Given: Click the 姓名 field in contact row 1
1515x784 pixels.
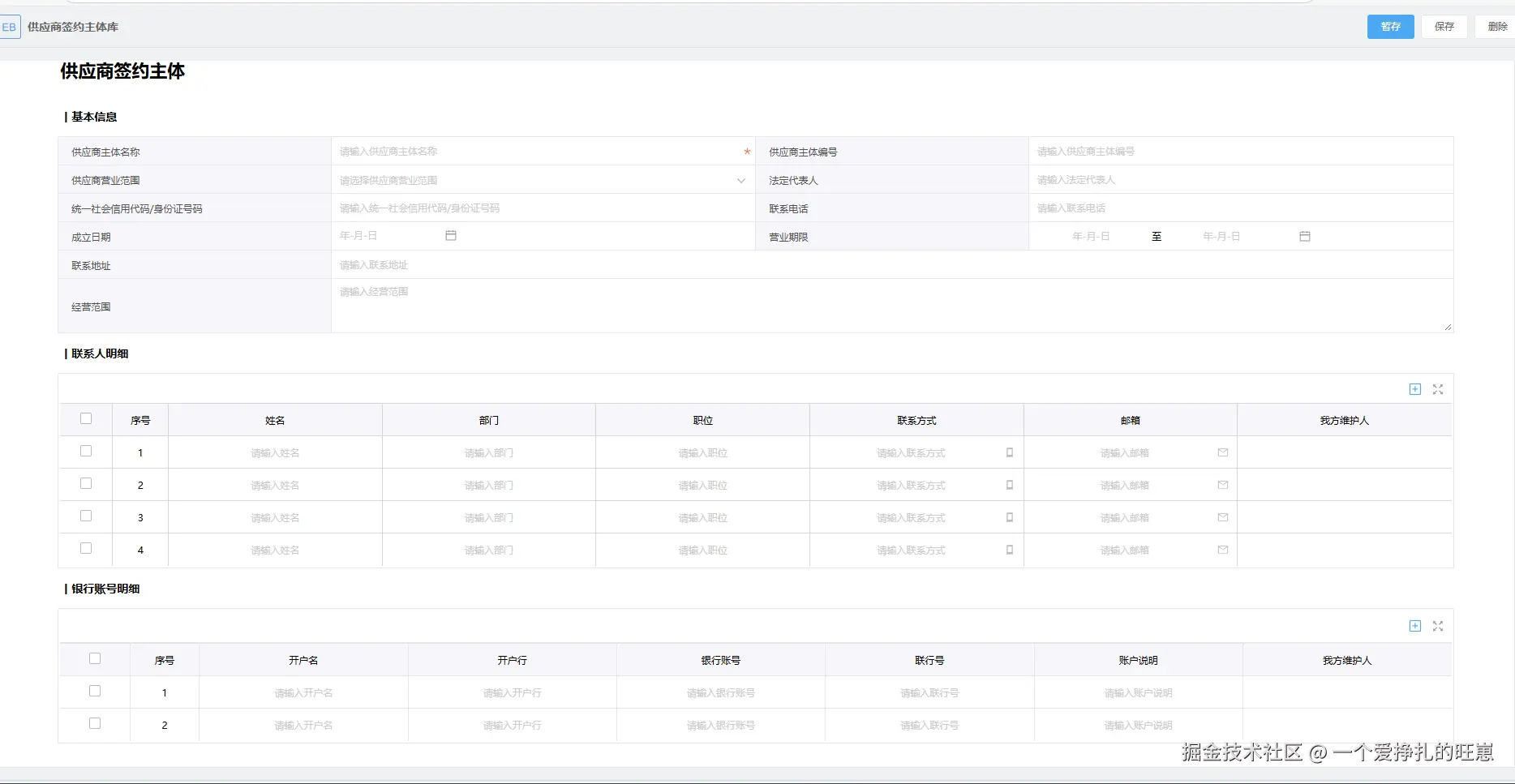Looking at the screenshot, I should [275, 453].
